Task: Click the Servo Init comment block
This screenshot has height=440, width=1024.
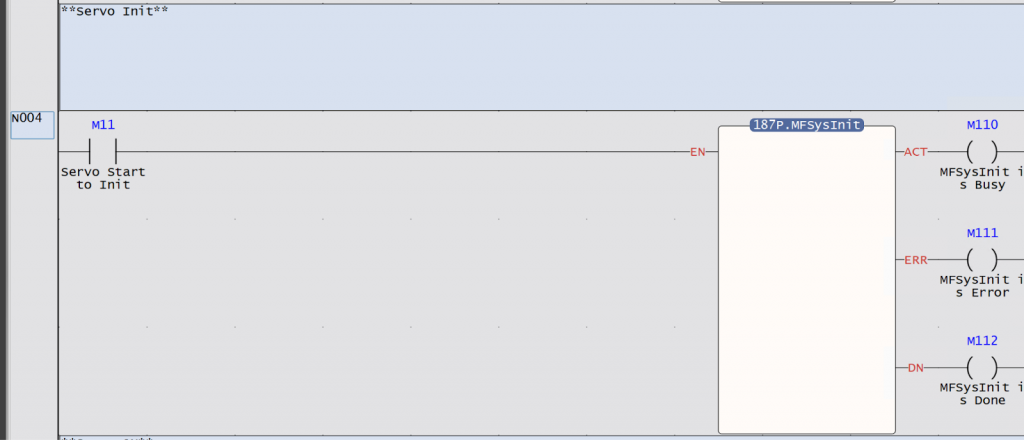Action: pyautogui.click(x=541, y=57)
